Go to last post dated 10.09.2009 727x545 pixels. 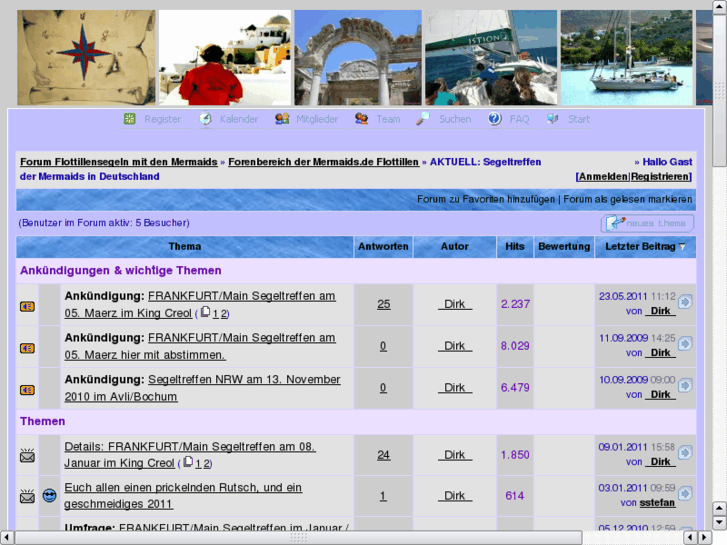tap(685, 385)
